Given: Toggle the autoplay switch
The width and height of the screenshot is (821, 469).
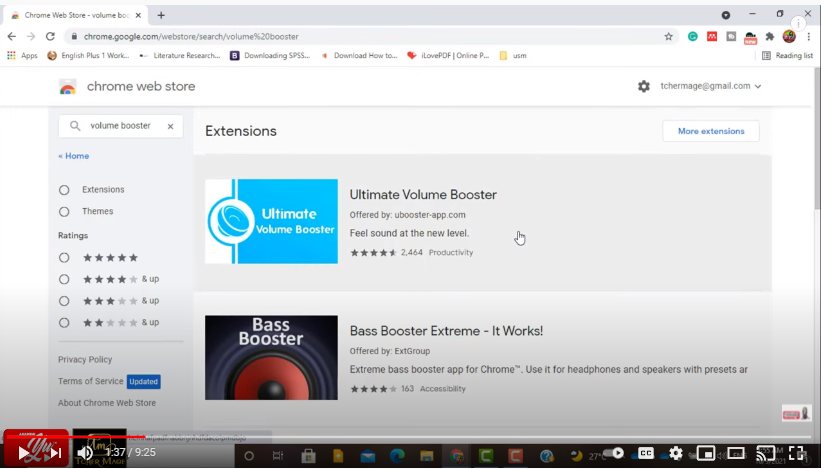Looking at the screenshot, I should click(613, 453).
